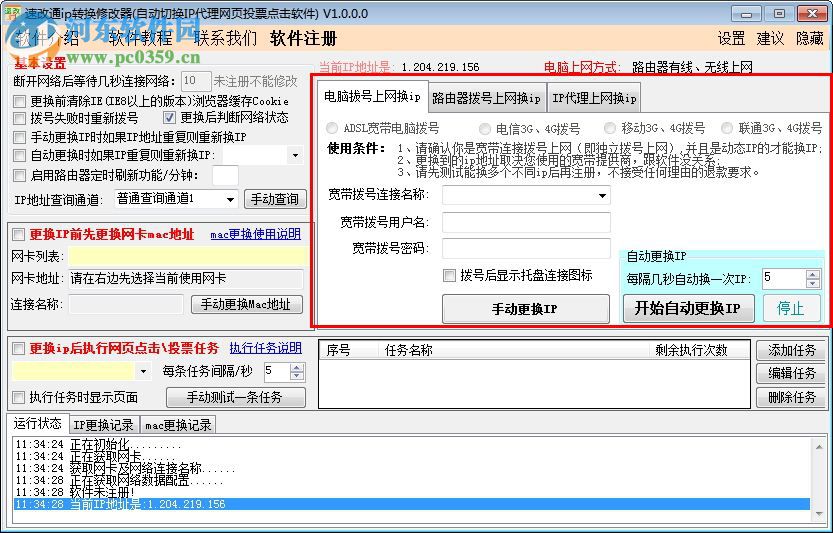Viewport: 833px width, 533px height.
Task: Open the 软件介绍 menu item
Action: (x=48, y=38)
